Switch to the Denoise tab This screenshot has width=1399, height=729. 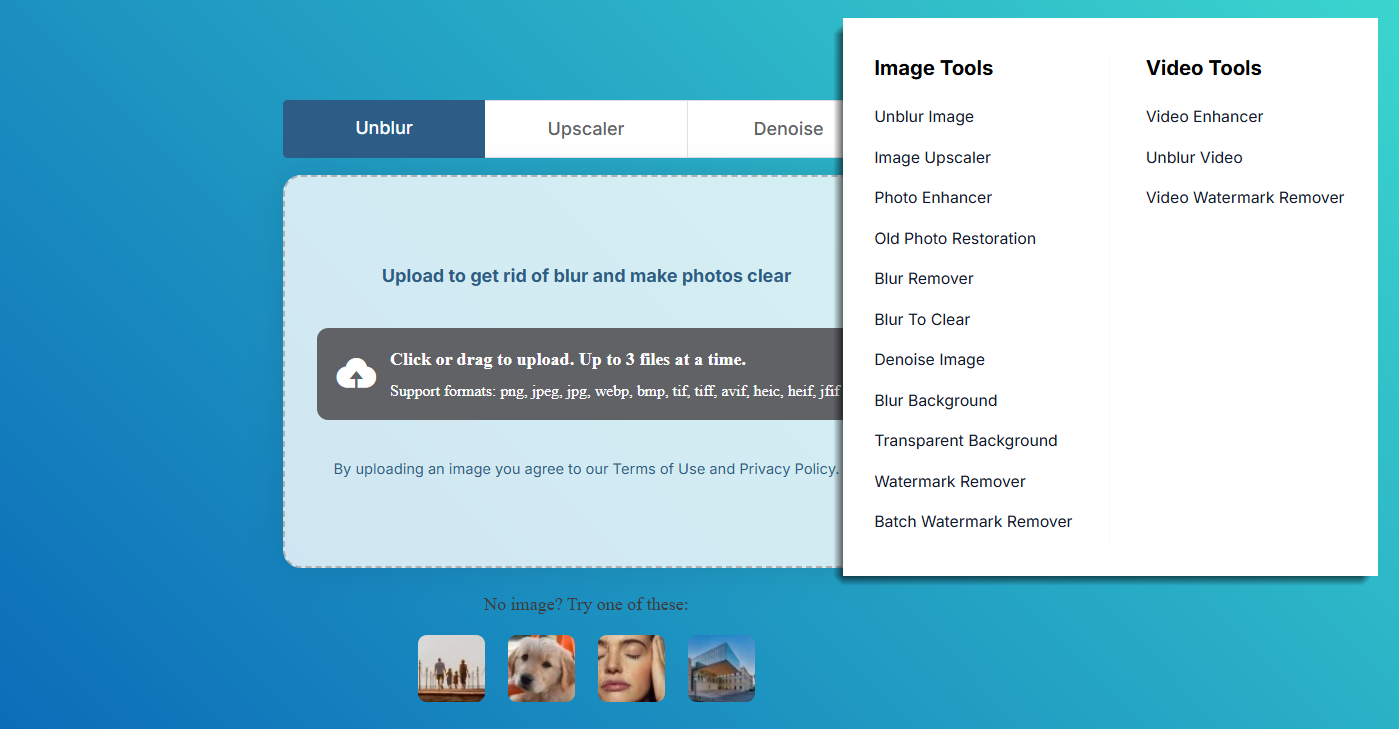click(x=788, y=128)
